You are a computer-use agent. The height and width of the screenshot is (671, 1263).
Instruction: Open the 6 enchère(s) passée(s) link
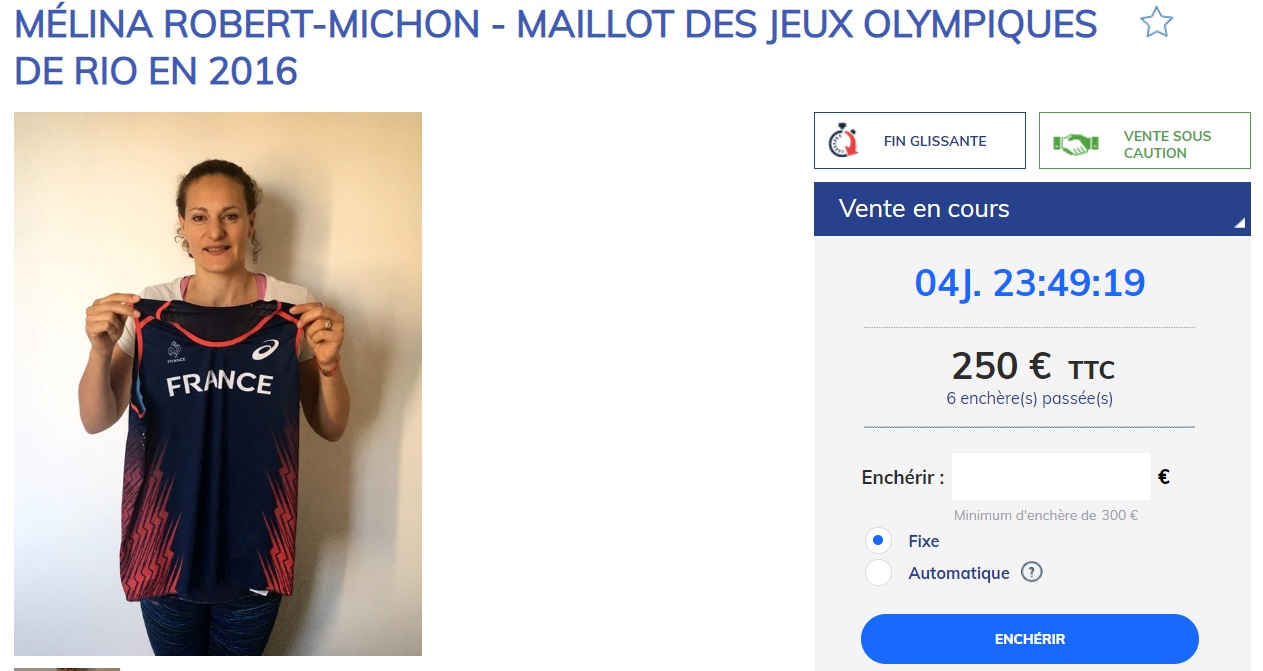click(x=1029, y=398)
